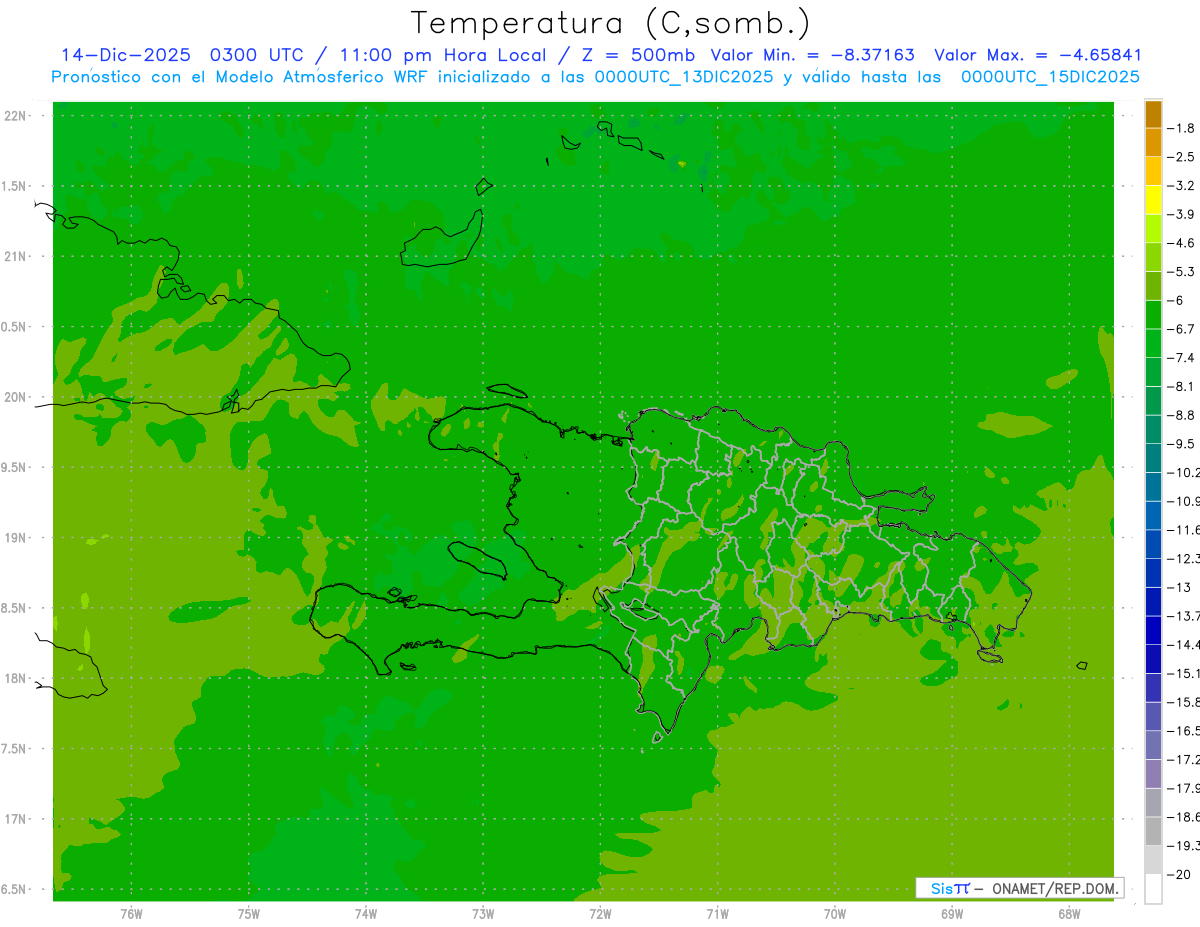The image size is (1200, 927).
Task: Click the 69W longitude label
Action: (x=952, y=913)
